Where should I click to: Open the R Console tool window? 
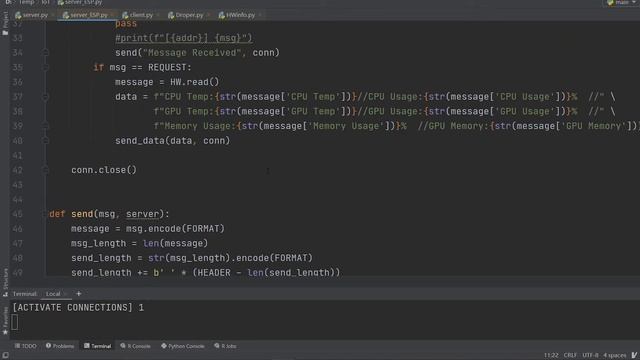[x=136, y=346]
